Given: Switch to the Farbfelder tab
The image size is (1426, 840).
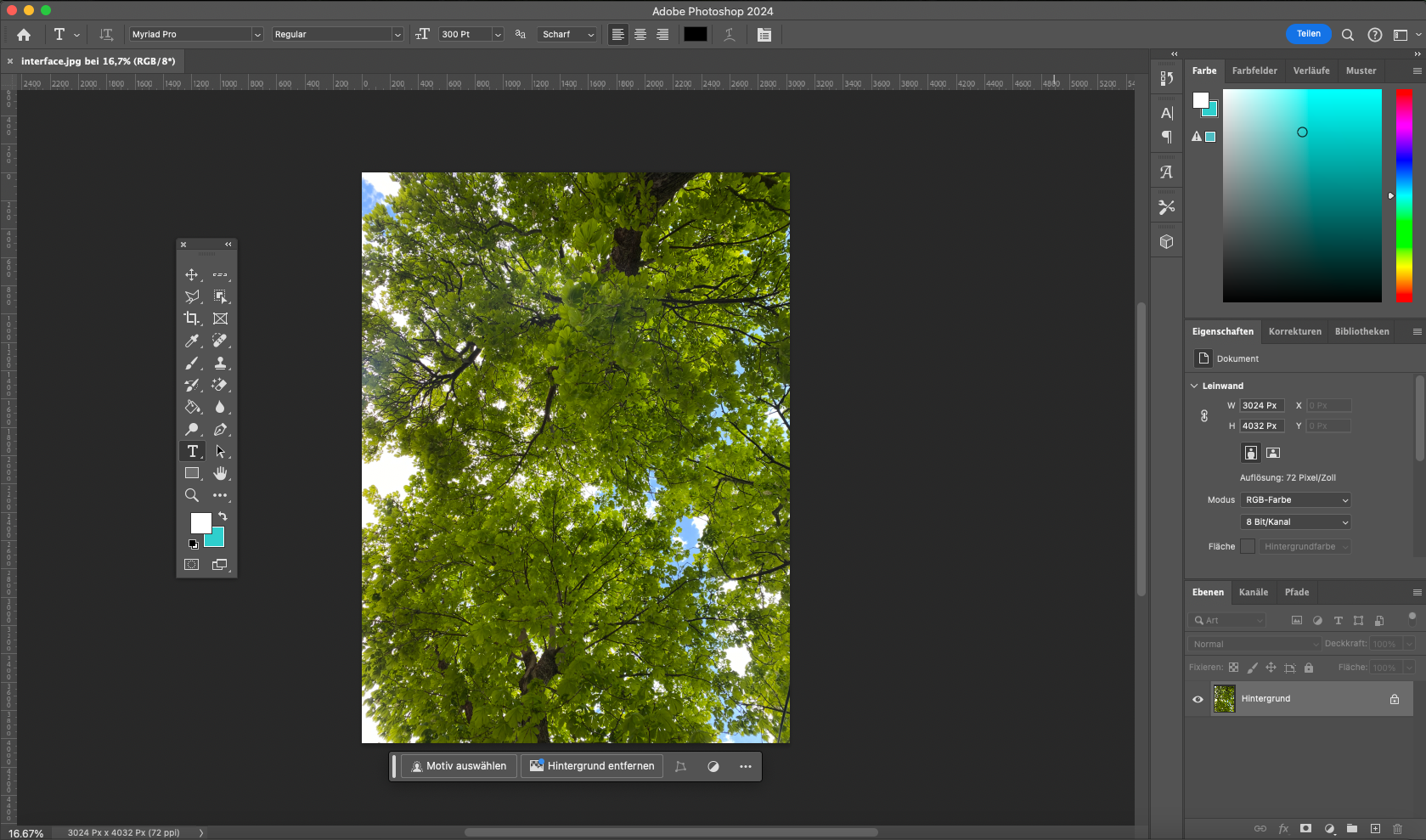Looking at the screenshot, I should point(1254,70).
